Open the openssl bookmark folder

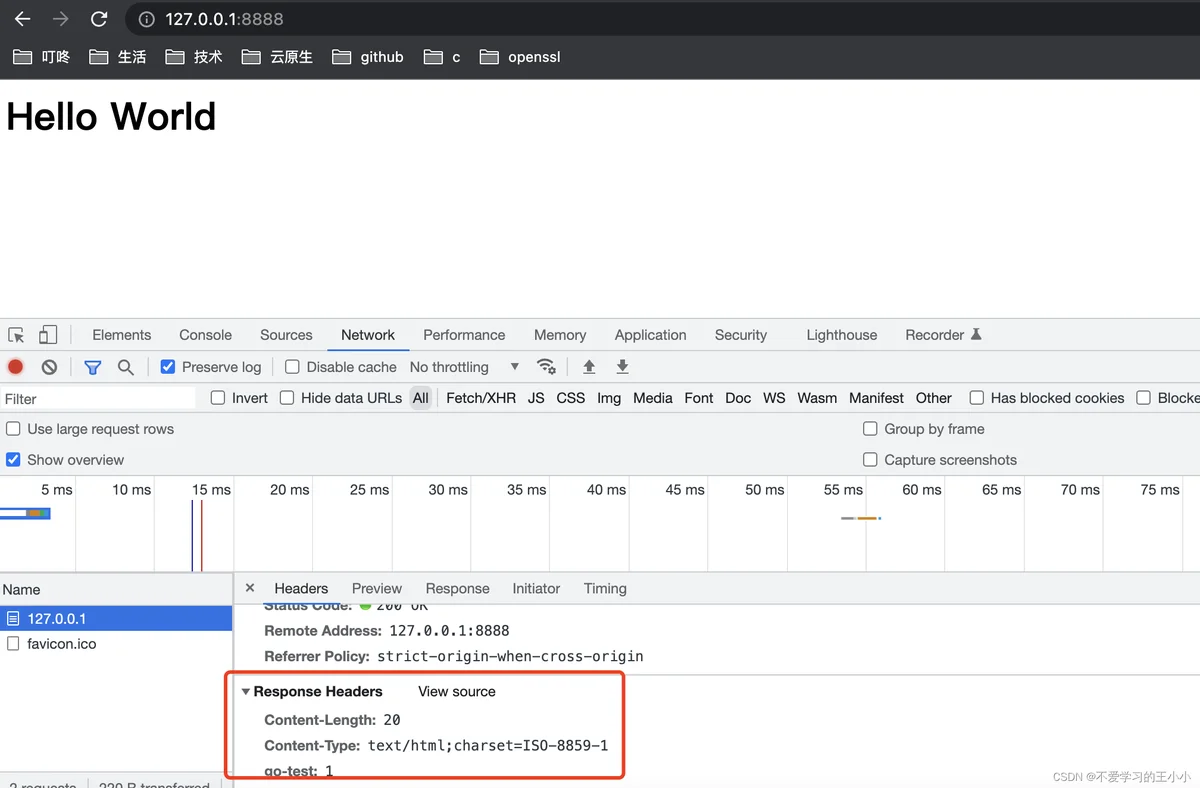(x=520, y=57)
